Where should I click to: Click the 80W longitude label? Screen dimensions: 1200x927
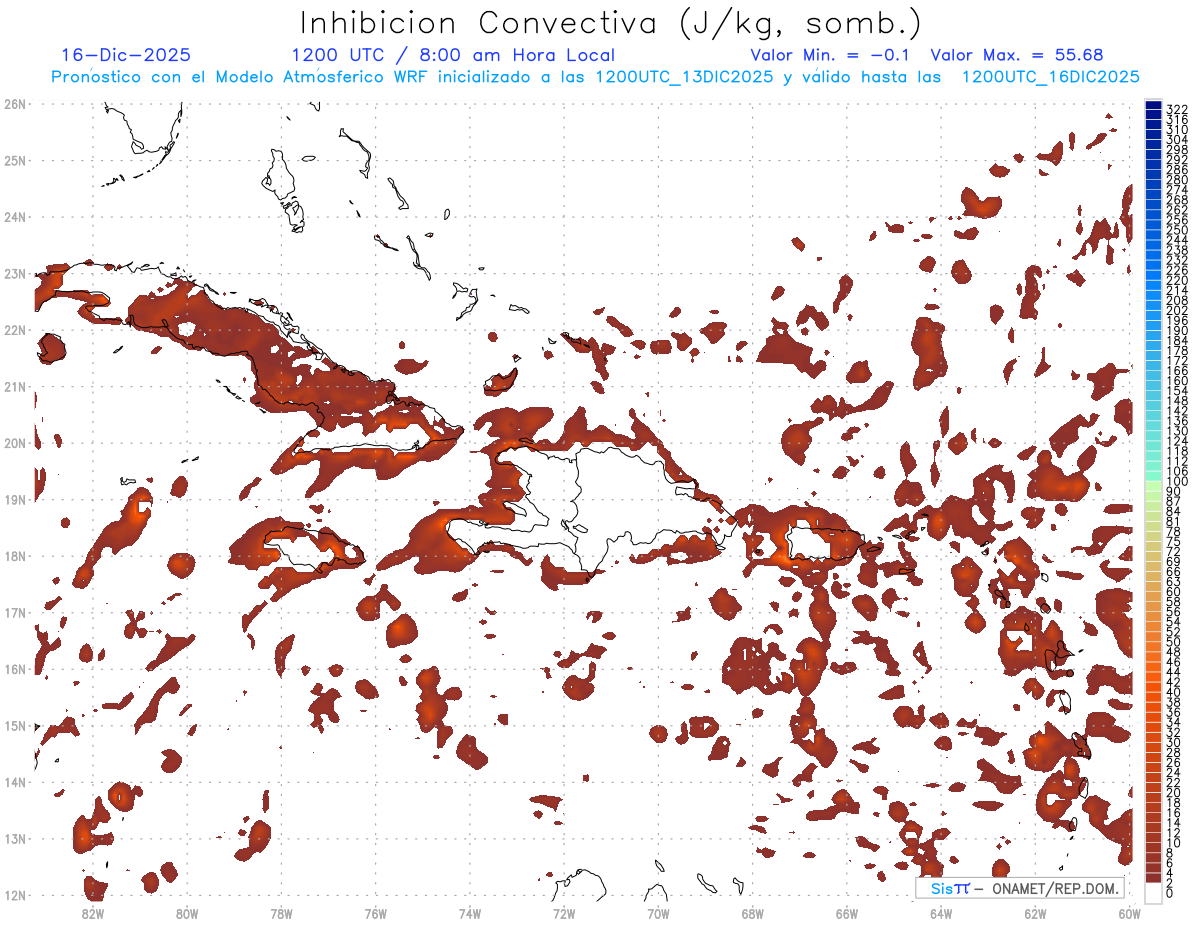point(187,913)
